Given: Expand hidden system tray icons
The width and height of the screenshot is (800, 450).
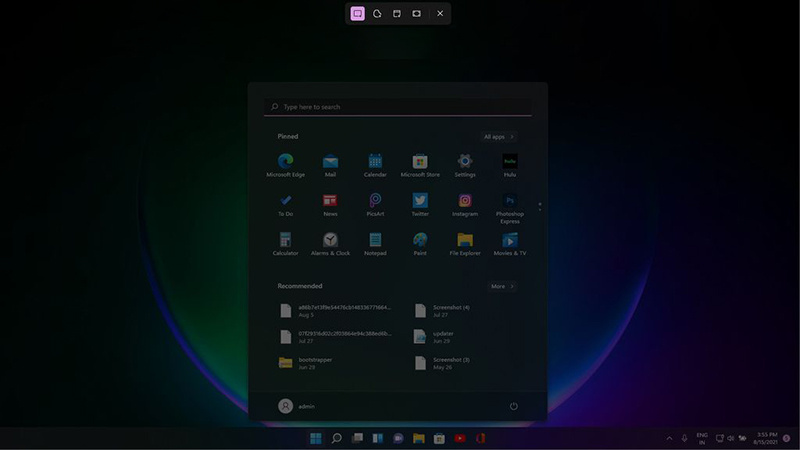Looking at the screenshot, I should tap(669, 438).
